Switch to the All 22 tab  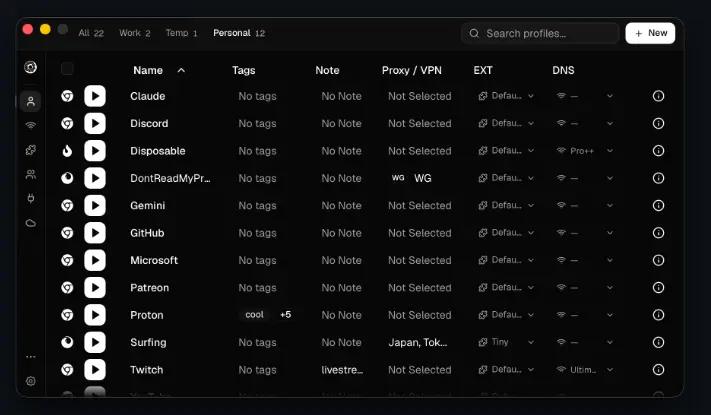(91, 33)
